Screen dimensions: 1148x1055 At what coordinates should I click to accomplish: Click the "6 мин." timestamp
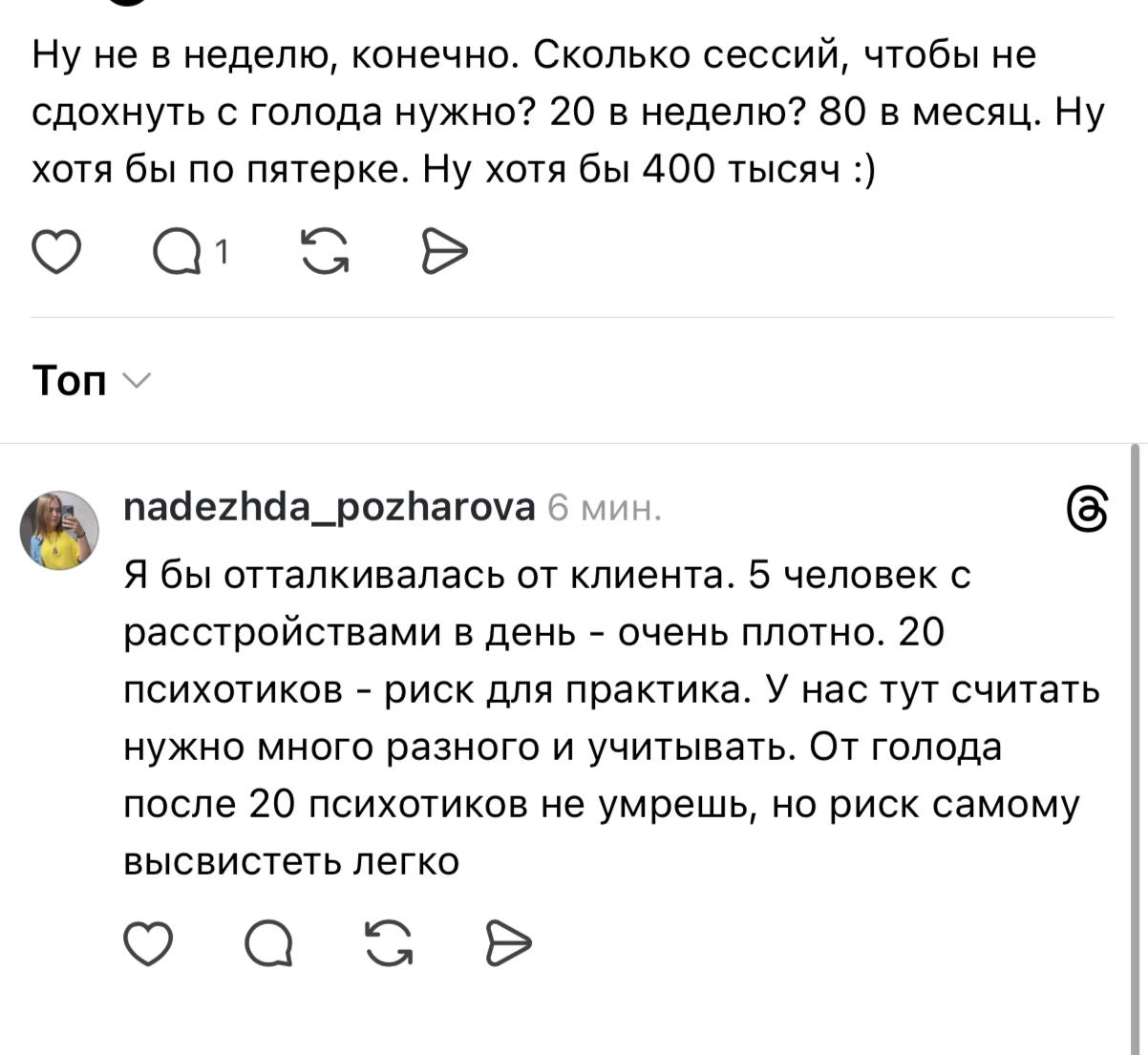603,508
